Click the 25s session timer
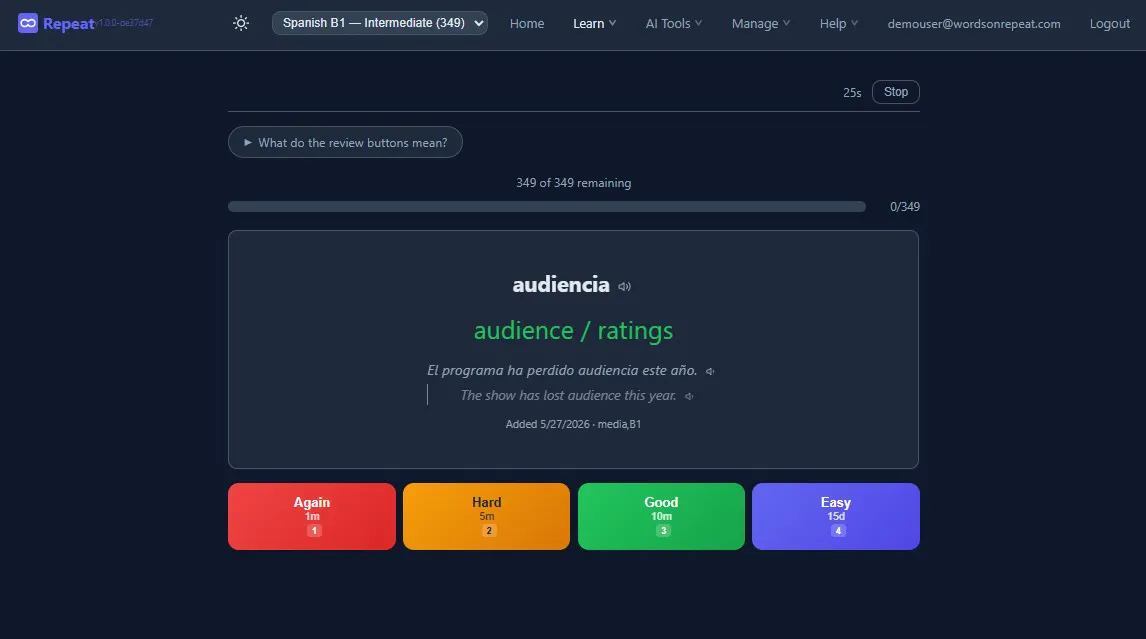1146x639 pixels. pos(852,93)
